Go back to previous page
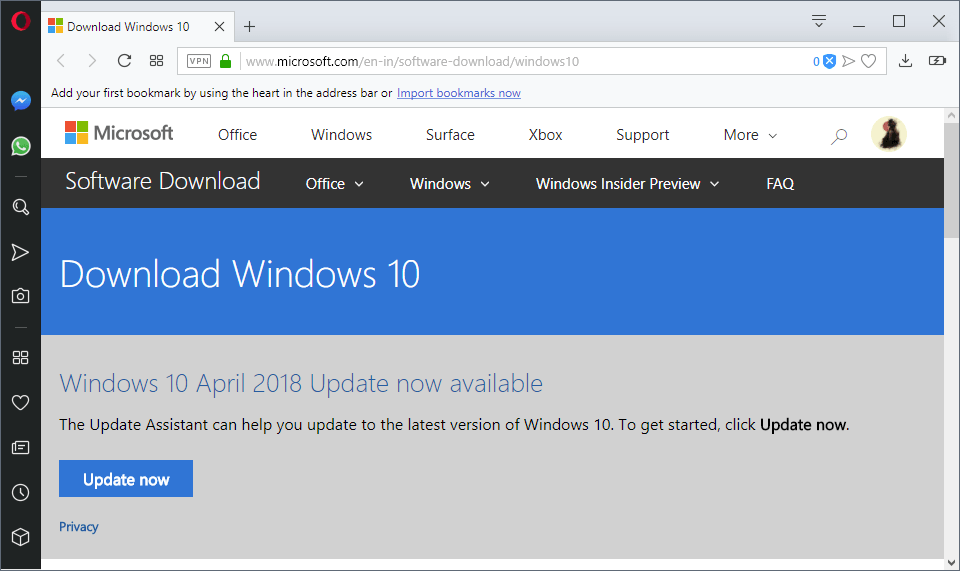960x571 pixels. pos(61,61)
